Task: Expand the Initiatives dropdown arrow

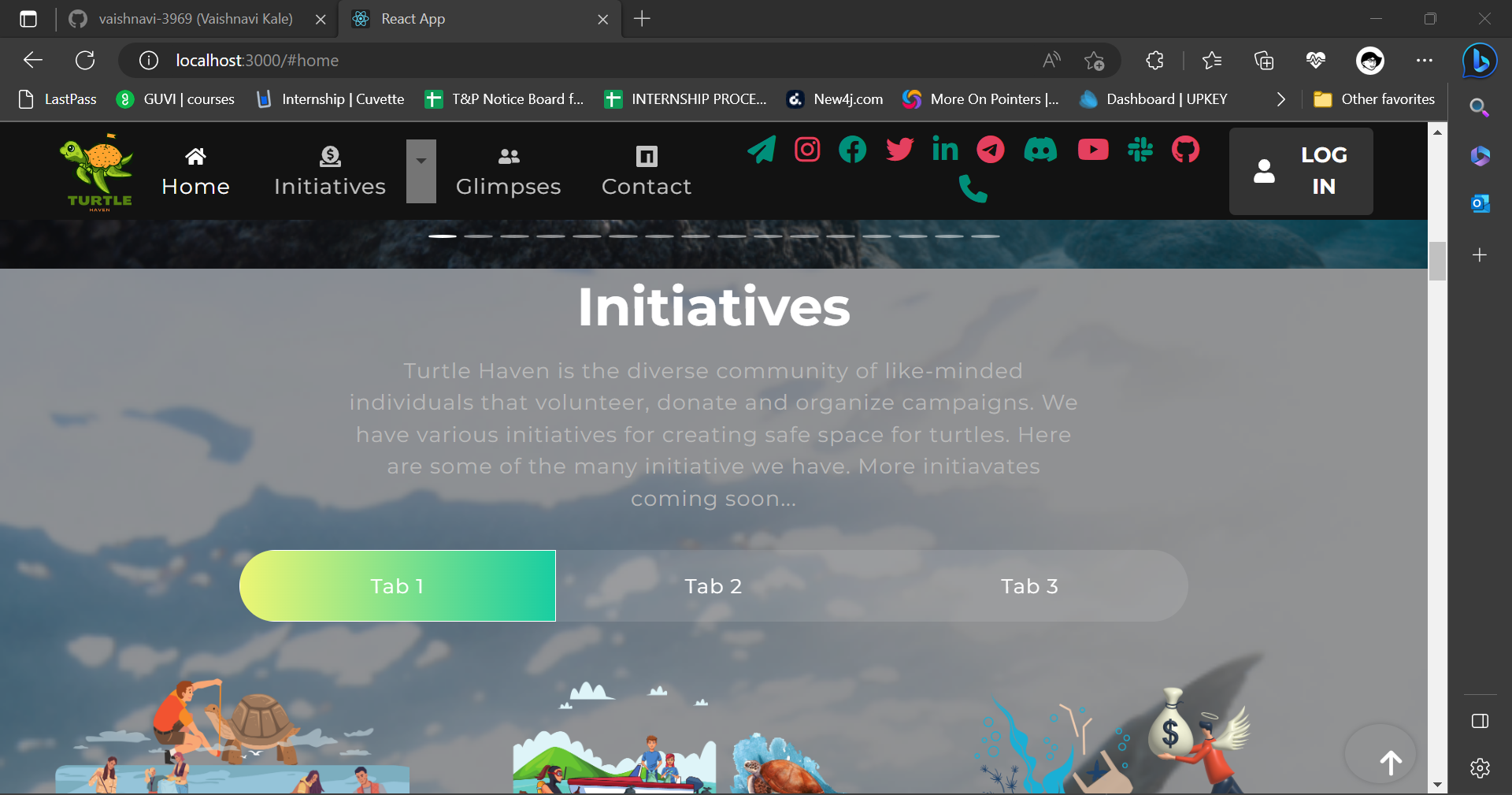Action: coord(421,171)
